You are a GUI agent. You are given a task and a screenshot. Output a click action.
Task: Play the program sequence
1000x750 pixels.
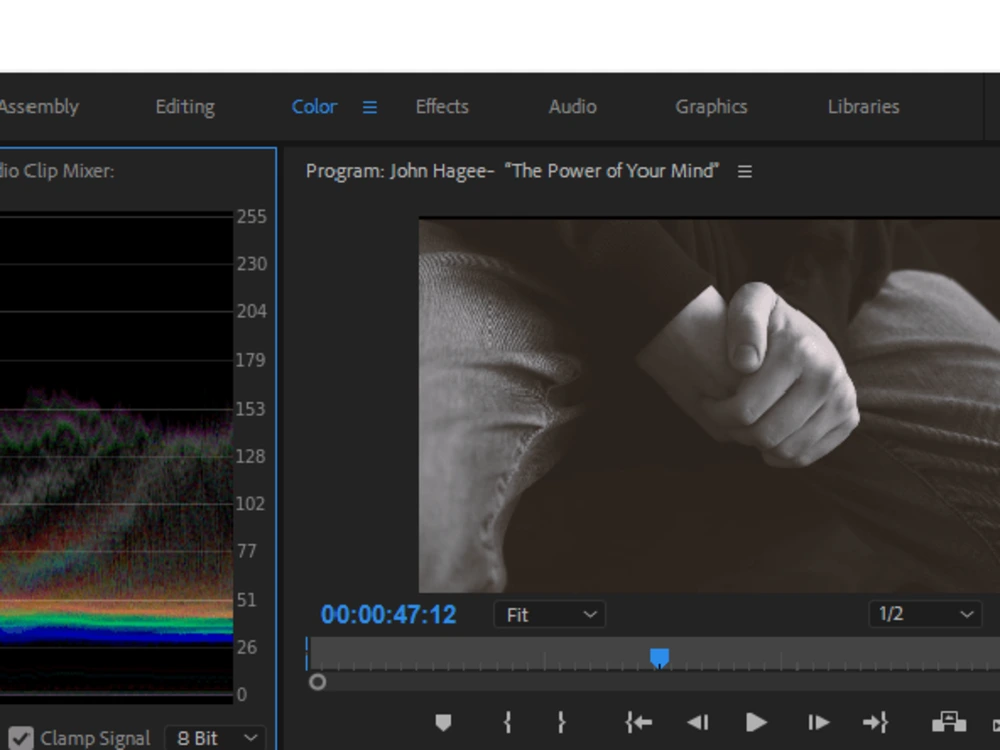[756, 723]
